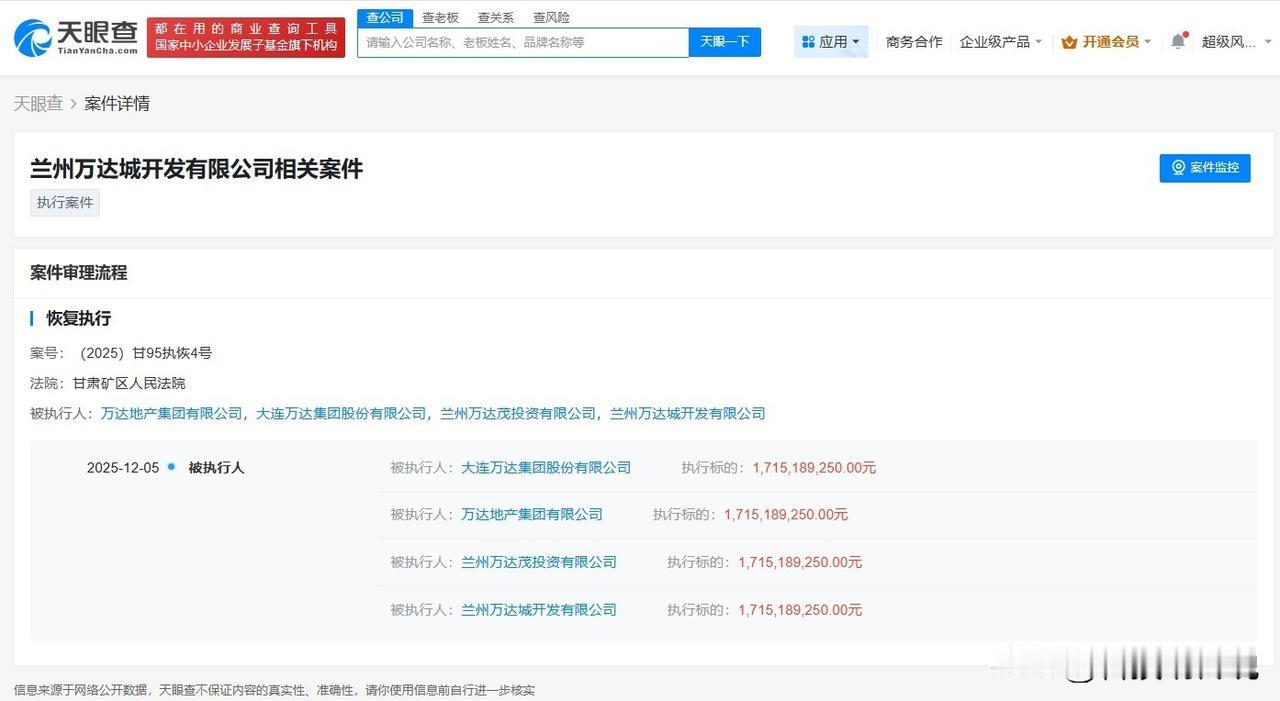Select the 查风险 search tab

(x=551, y=18)
